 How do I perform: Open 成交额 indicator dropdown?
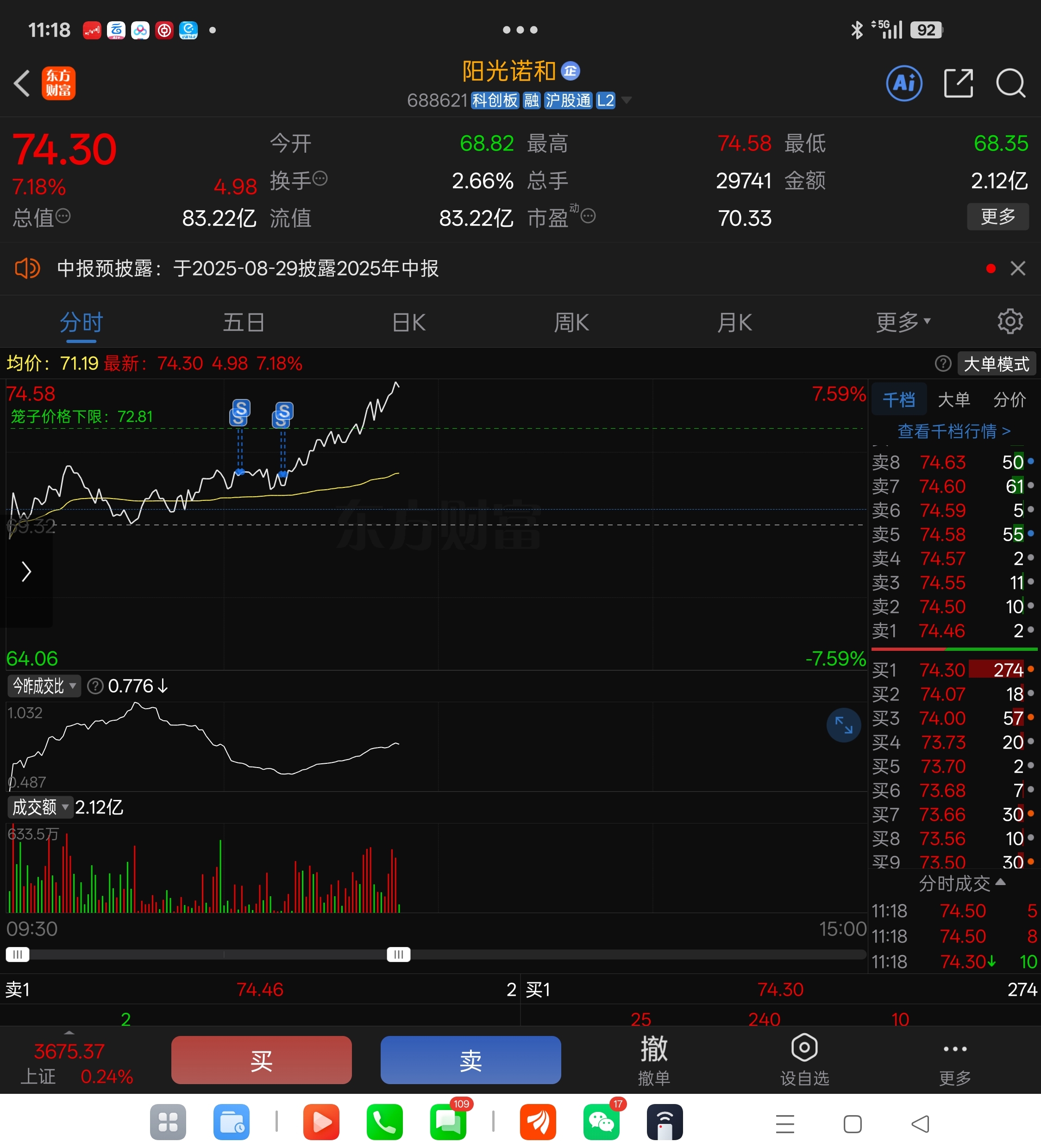tap(40, 807)
